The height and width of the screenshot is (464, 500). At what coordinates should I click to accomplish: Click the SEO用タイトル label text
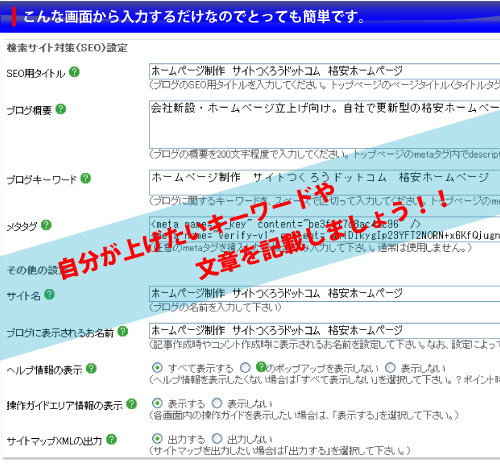coord(36,73)
